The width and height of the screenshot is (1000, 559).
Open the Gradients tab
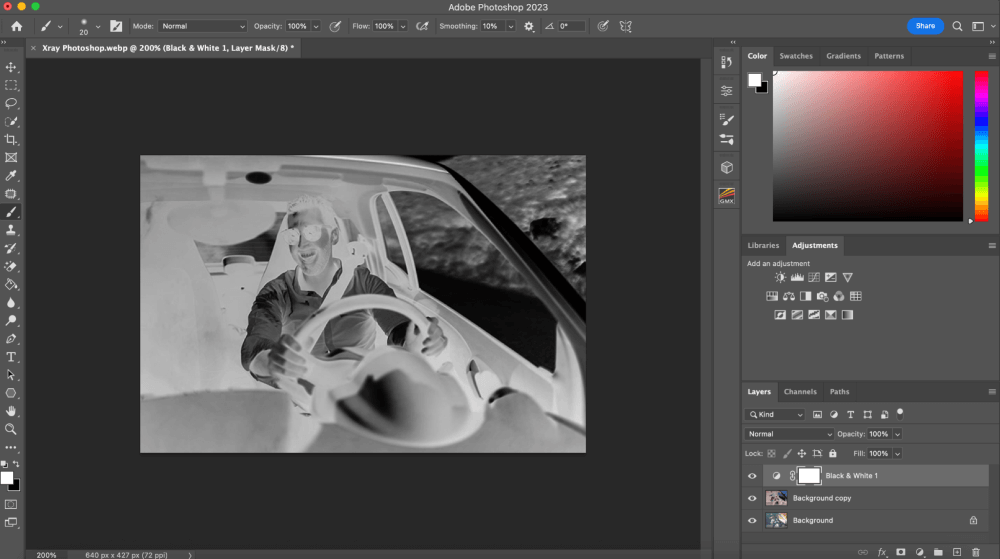[843, 56]
